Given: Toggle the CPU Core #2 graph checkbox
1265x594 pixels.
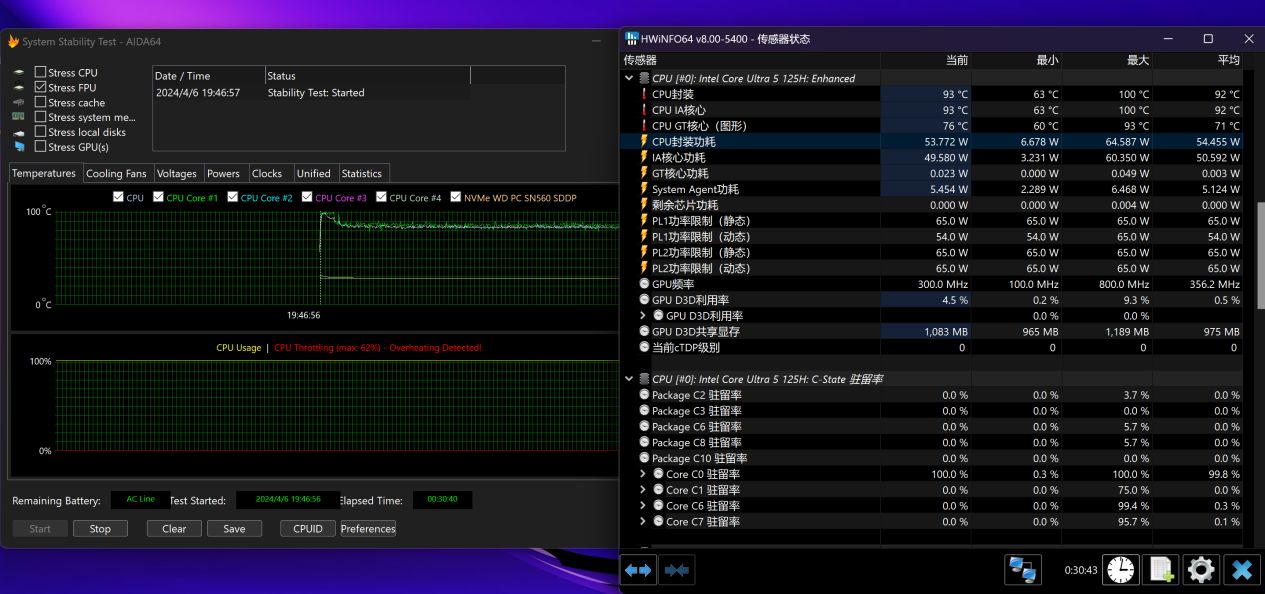Looking at the screenshot, I should [233, 197].
